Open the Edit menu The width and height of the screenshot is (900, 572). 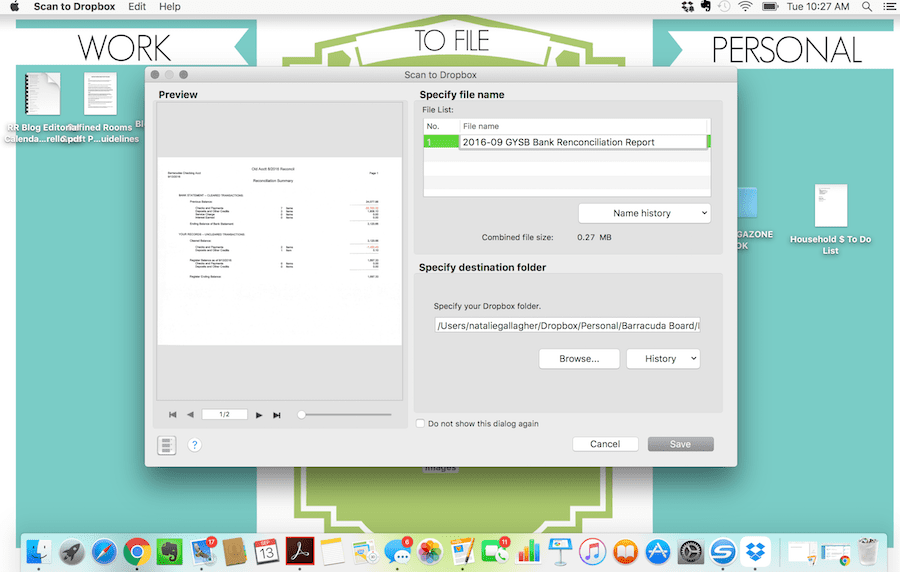pyautogui.click(x=137, y=6)
